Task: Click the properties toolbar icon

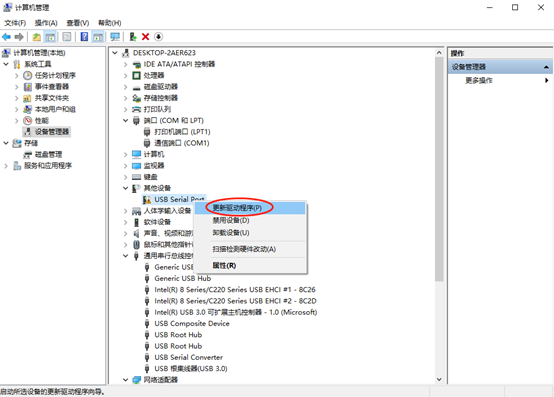Action: [66, 36]
